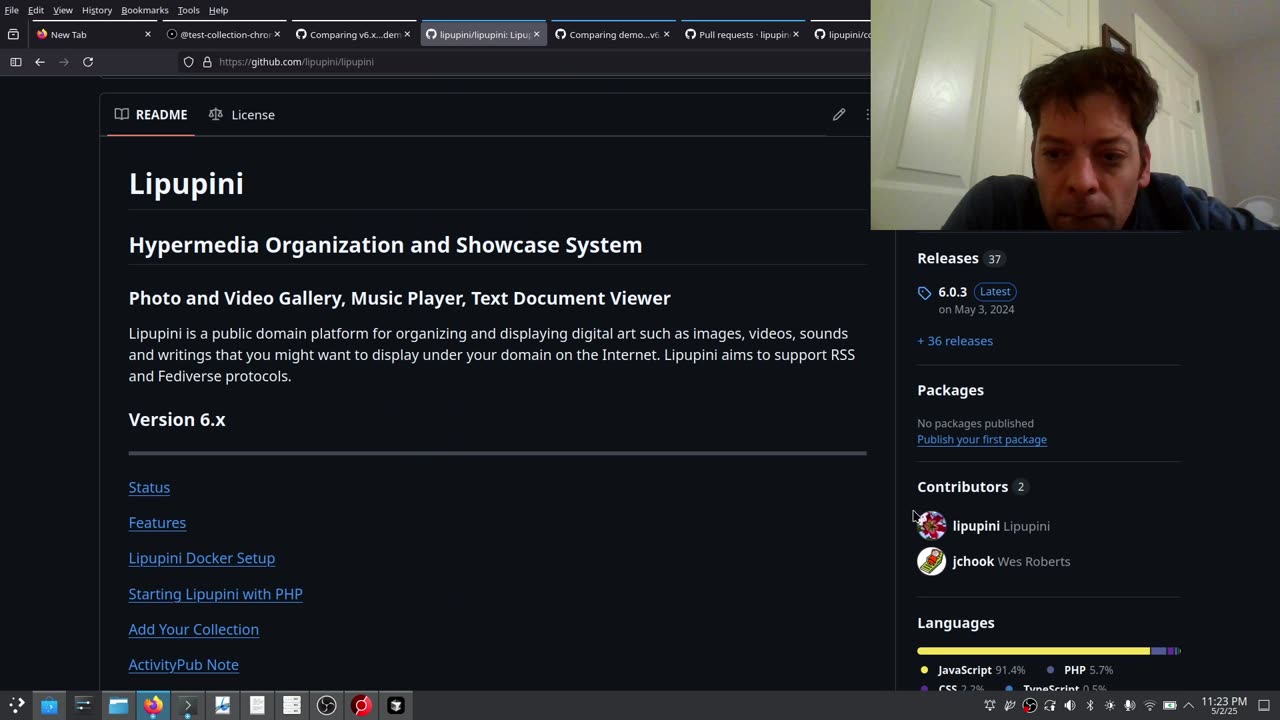Toggle the Firefox sidebar icon
Screen dimensions: 1280x720
(x=16, y=62)
